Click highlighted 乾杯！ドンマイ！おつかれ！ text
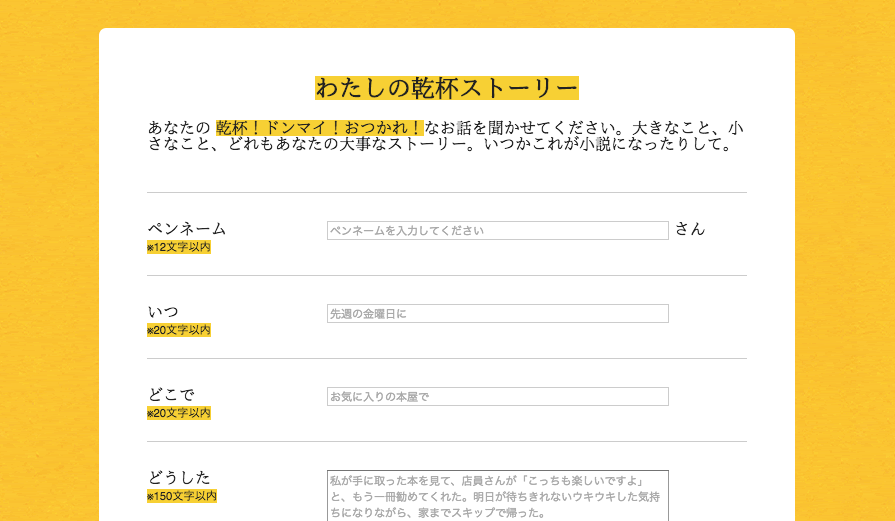The width and height of the screenshot is (895, 521). [319, 128]
